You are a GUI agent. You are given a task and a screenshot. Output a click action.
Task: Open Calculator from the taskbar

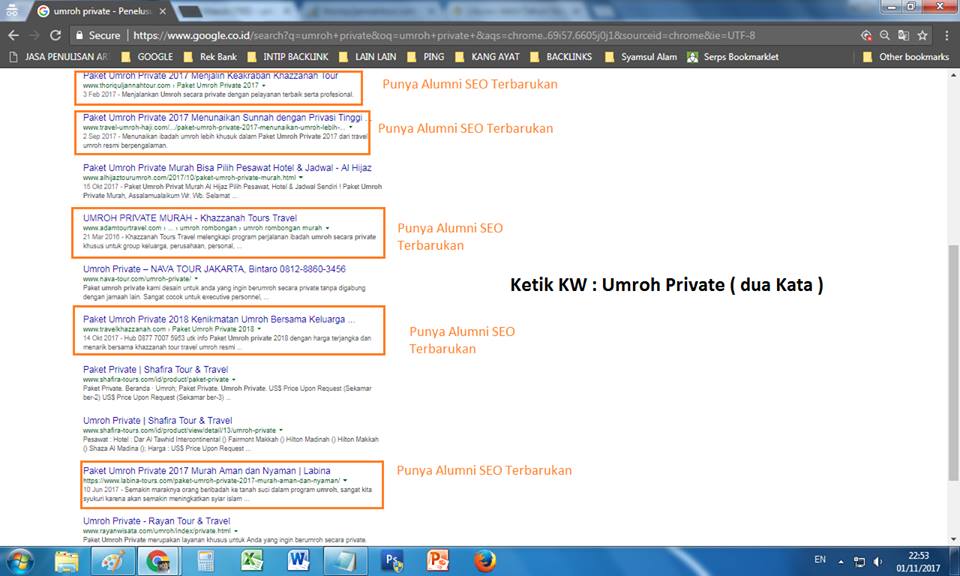pos(205,561)
